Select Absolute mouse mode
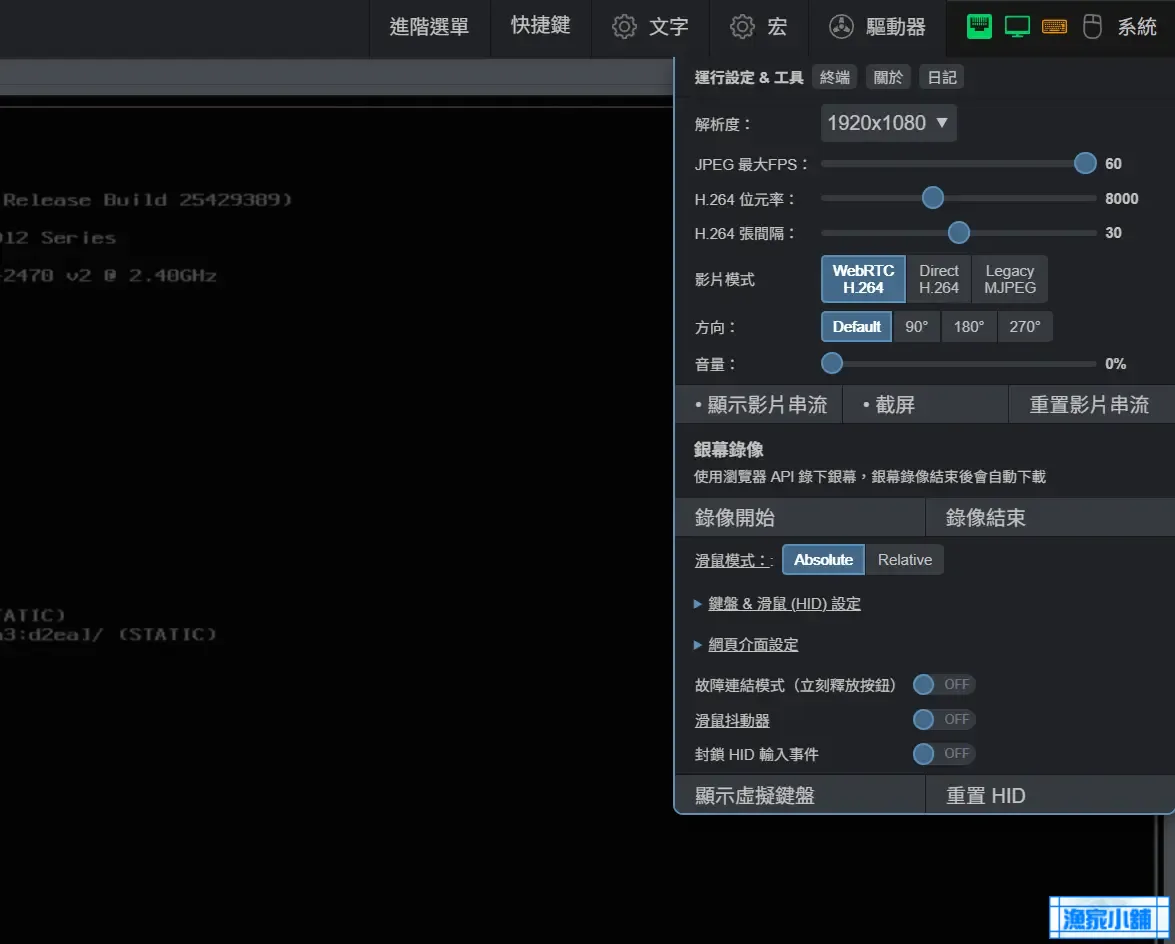The height and width of the screenshot is (944, 1175). (823, 560)
